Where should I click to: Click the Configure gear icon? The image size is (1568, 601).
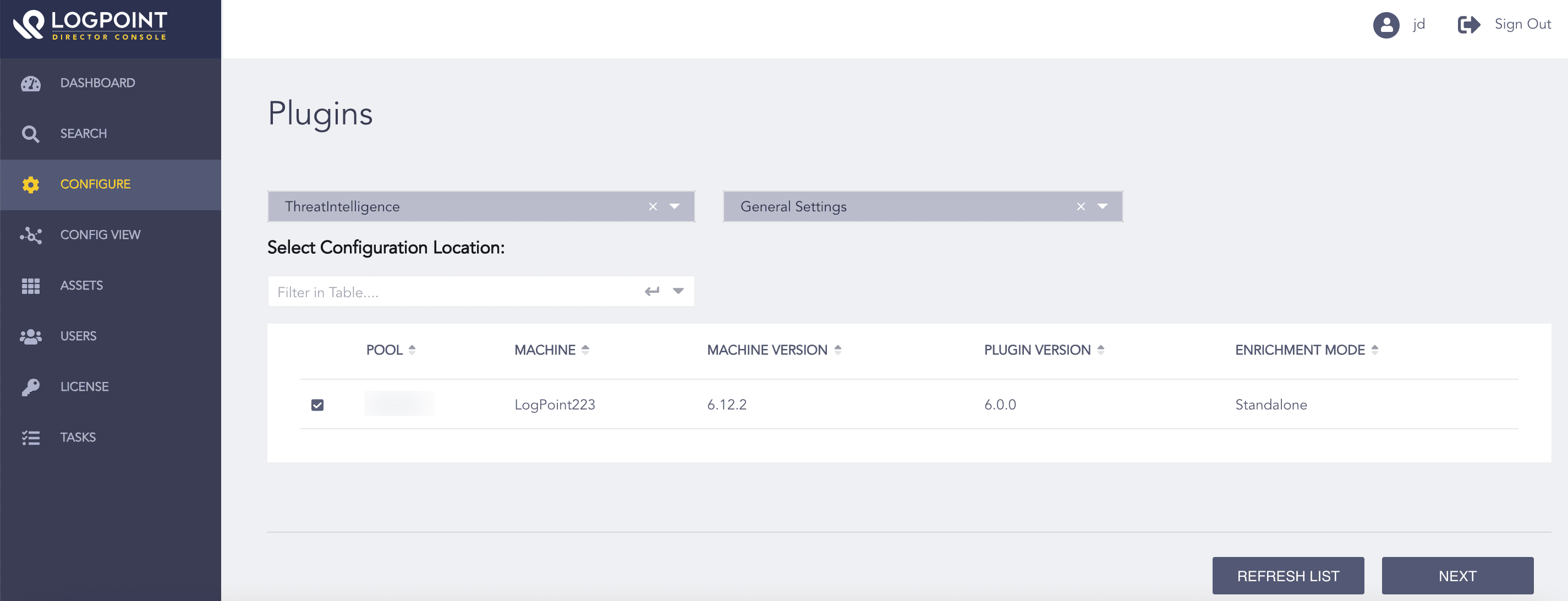tap(30, 184)
